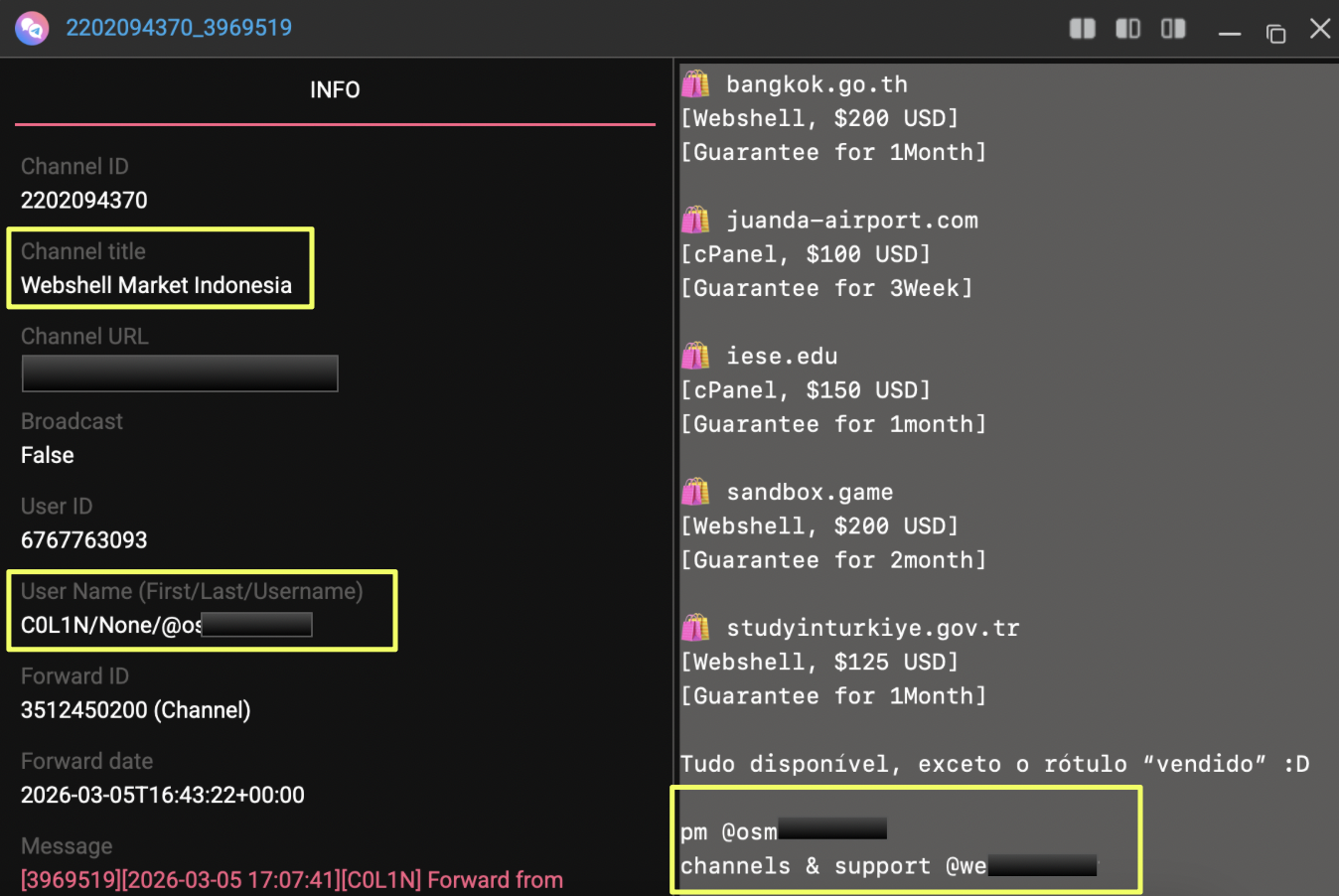Click the Broadcast value False
The width and height of the screenshot is (1339, 896).
pyautogui.click(x=48, y=456)
